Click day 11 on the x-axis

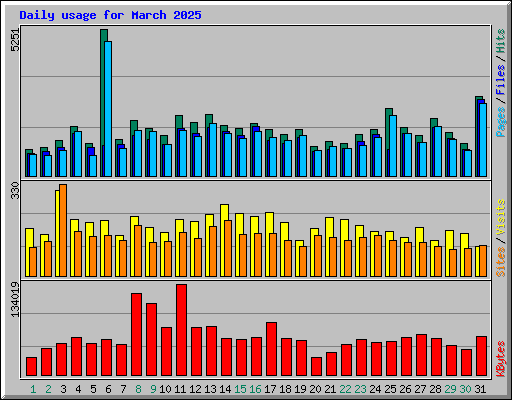click(180, 389)
